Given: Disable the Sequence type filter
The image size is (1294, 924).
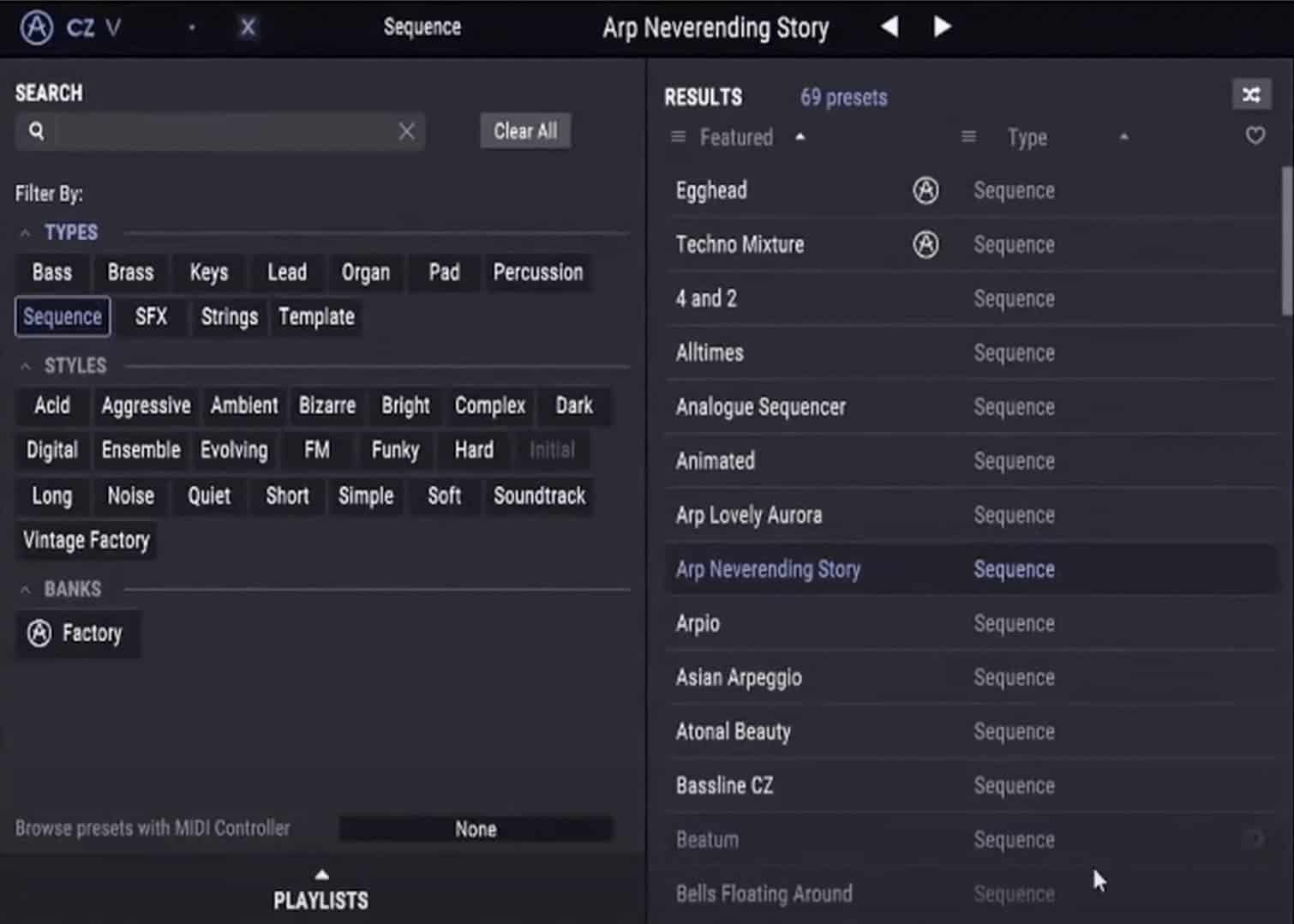Looking at the screenshot, I should point(62,316).
